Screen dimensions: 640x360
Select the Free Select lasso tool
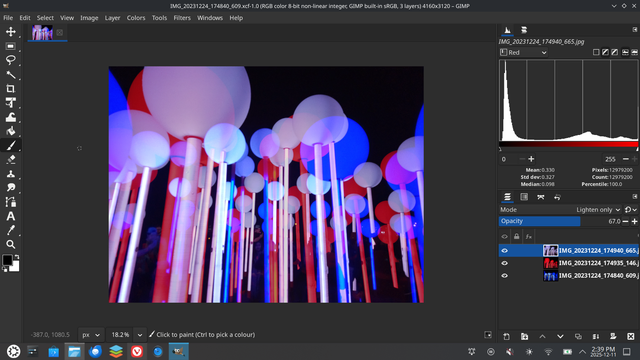click(x=11, y=60)
